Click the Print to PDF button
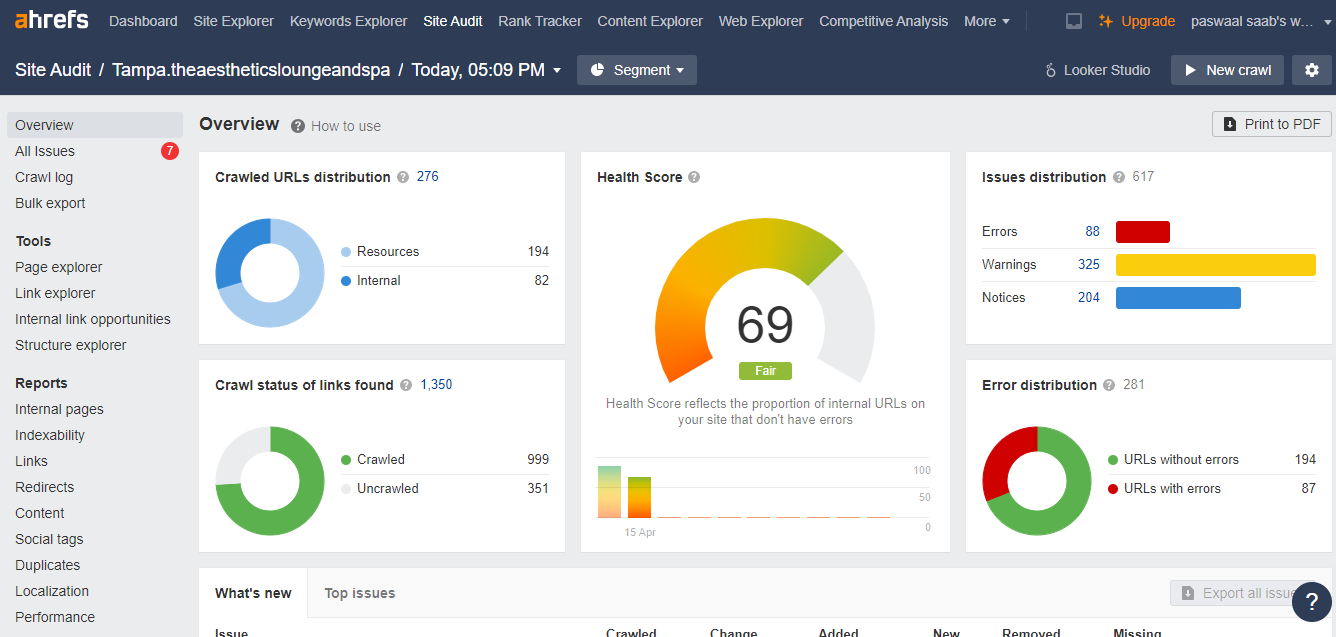The height and width of the screenshot is (637, 1336). (x=1272, y=124)
